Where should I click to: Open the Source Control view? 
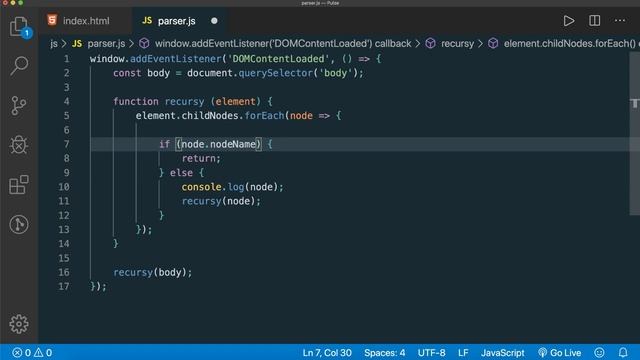pos(19,105)
